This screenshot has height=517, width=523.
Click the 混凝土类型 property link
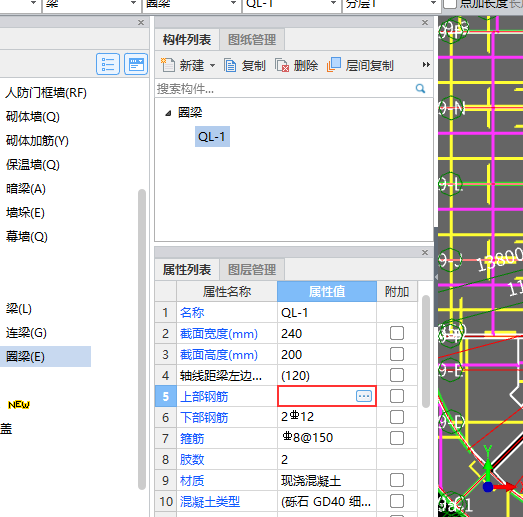[210, 501]
